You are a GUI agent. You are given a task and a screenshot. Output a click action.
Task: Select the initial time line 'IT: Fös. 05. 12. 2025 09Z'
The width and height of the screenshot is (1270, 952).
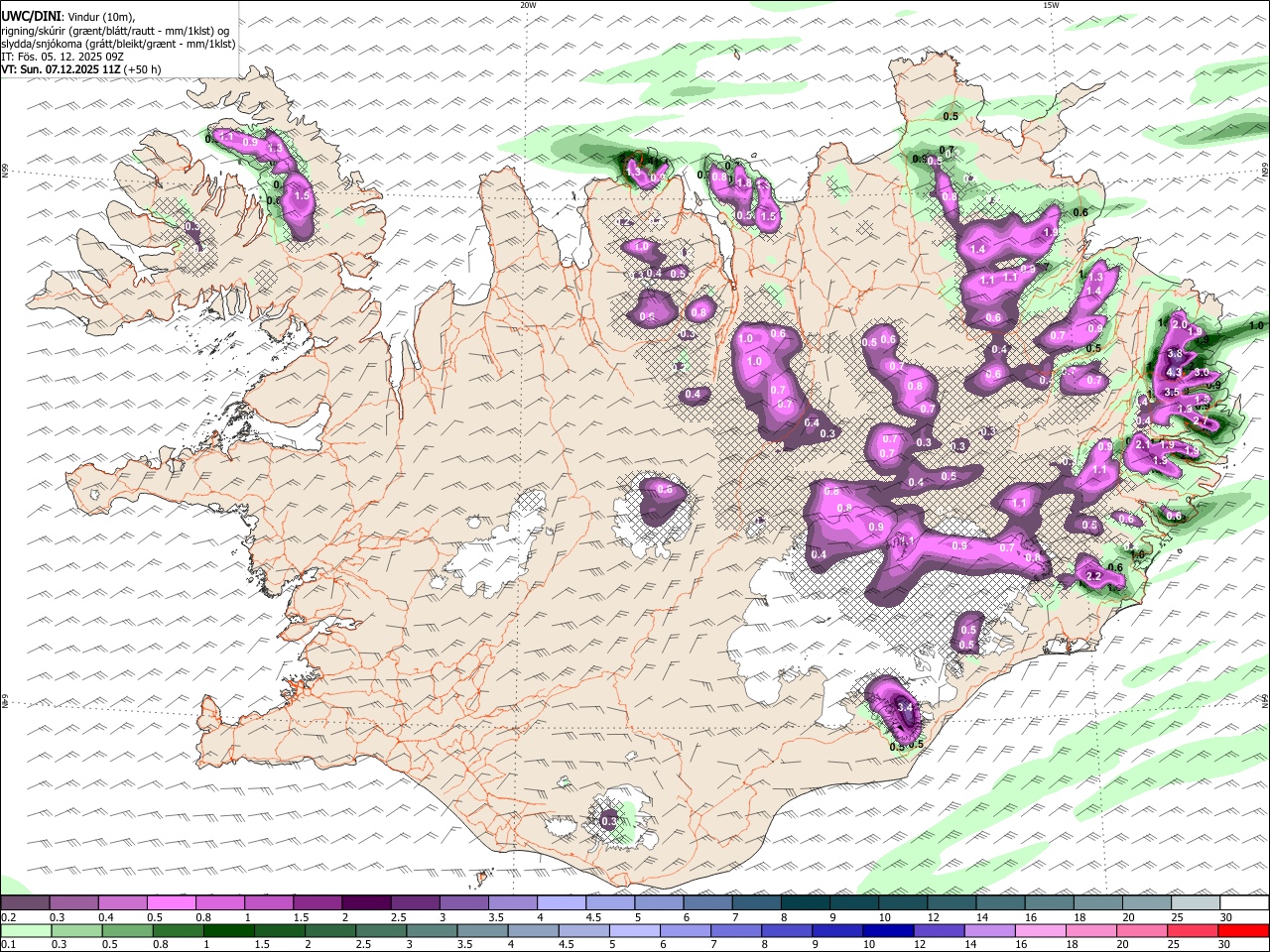tap(63, 57)
